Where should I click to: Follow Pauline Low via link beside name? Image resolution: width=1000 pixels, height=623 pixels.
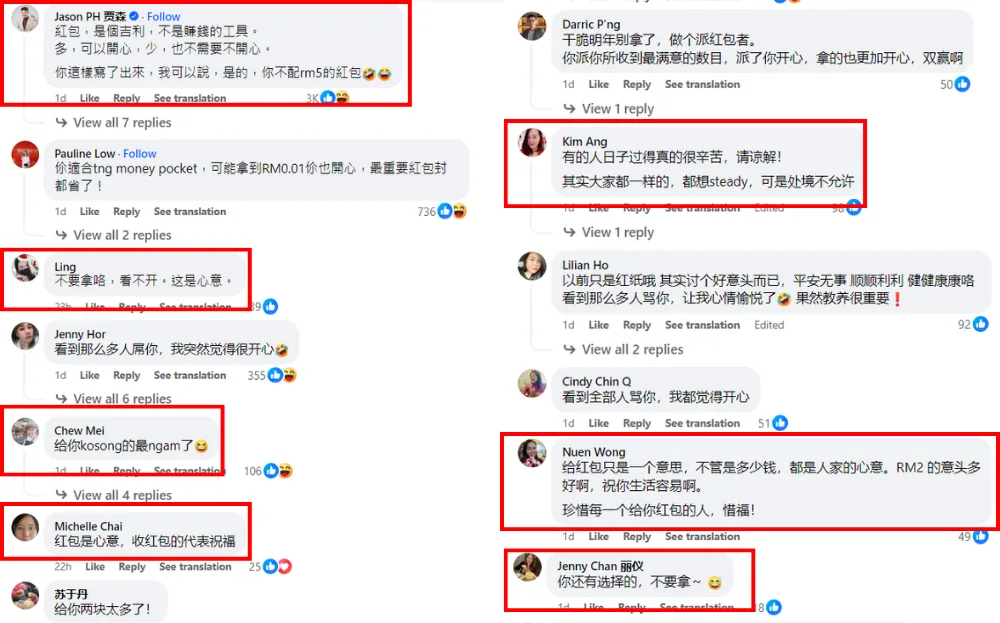140,154
